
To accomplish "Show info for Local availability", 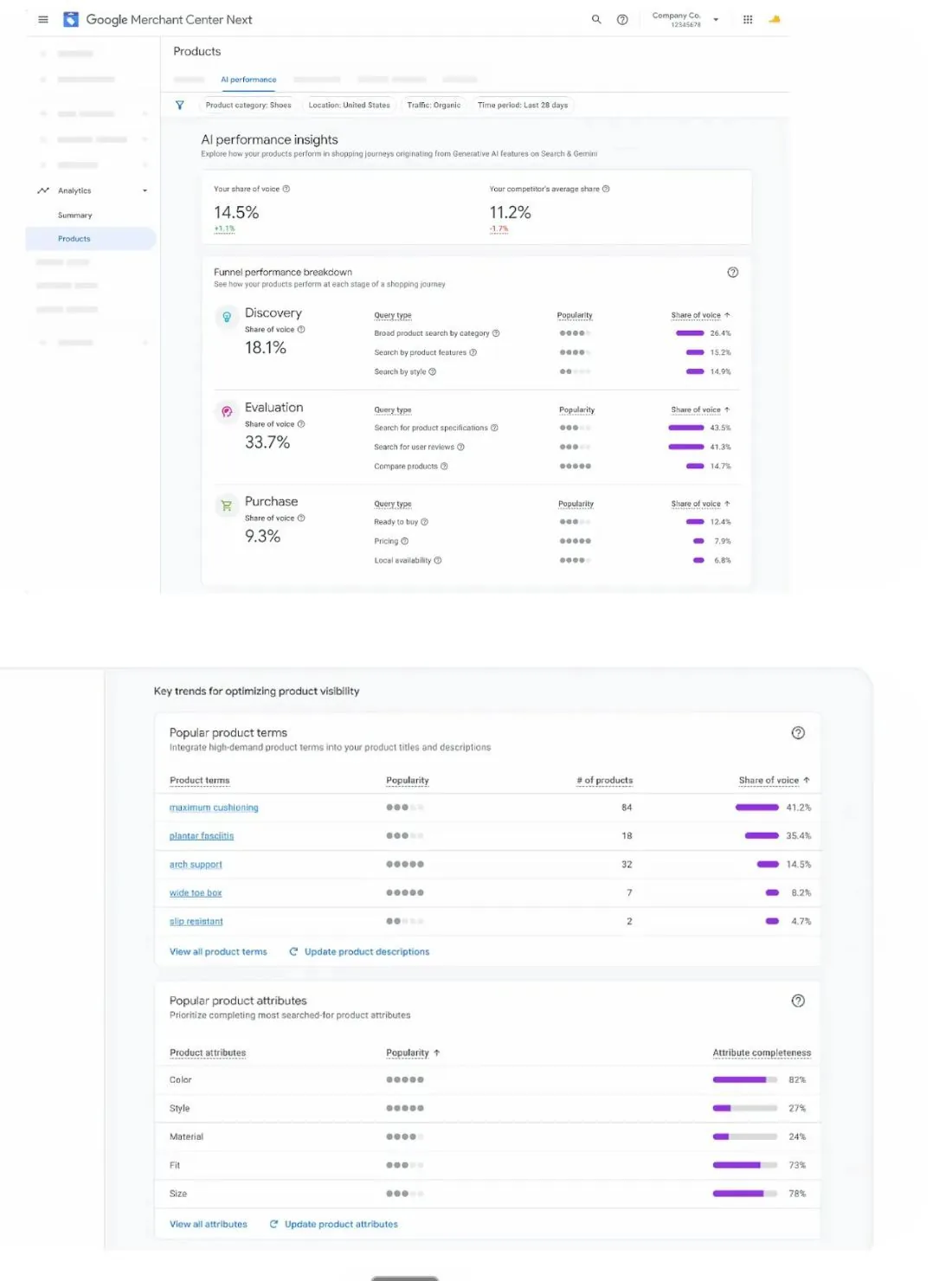I will pos(438,560).
